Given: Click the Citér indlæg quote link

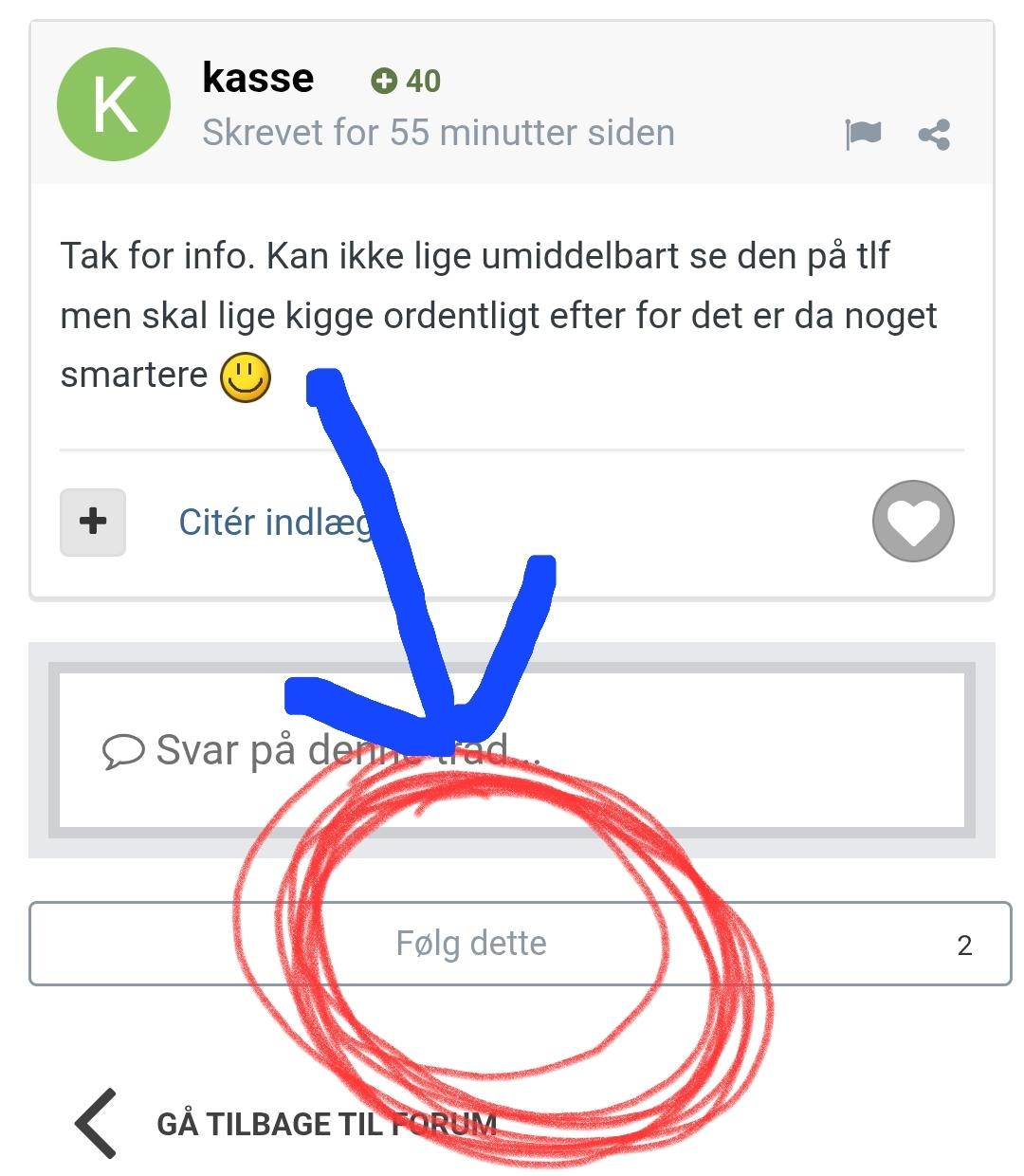Looking at the screenshot, I should tap(277, 523).
